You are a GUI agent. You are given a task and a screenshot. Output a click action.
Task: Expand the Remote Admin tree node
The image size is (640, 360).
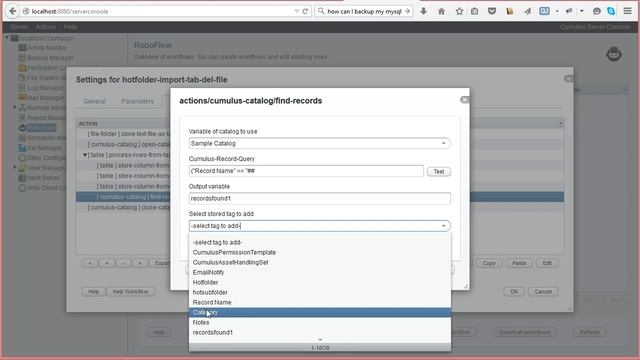[x=15, y=107]
